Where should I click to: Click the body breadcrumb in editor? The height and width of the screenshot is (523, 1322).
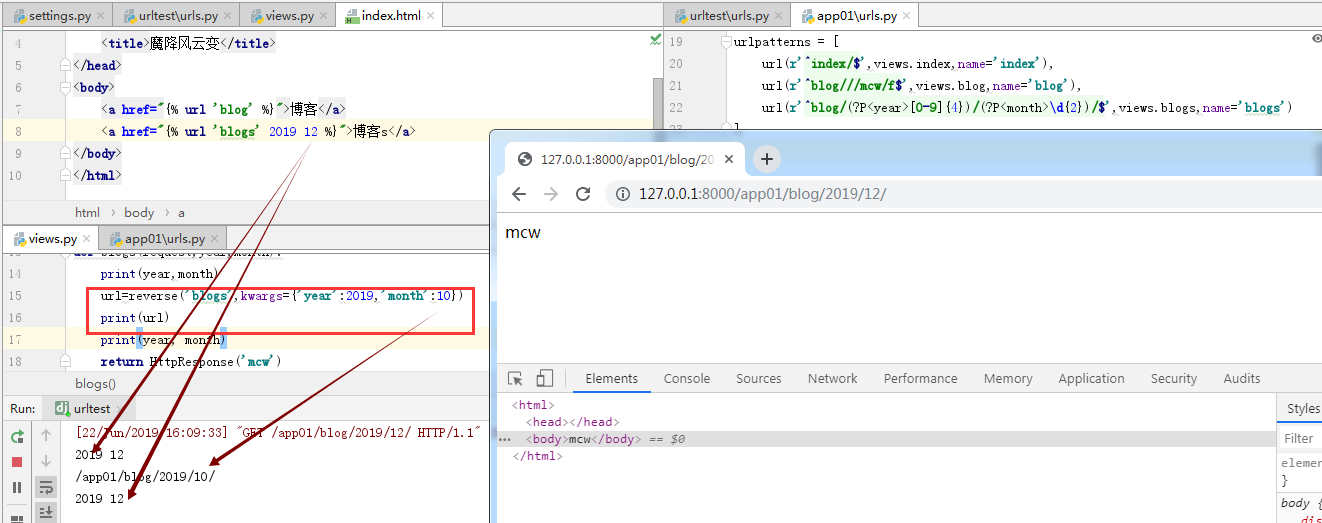139,212
